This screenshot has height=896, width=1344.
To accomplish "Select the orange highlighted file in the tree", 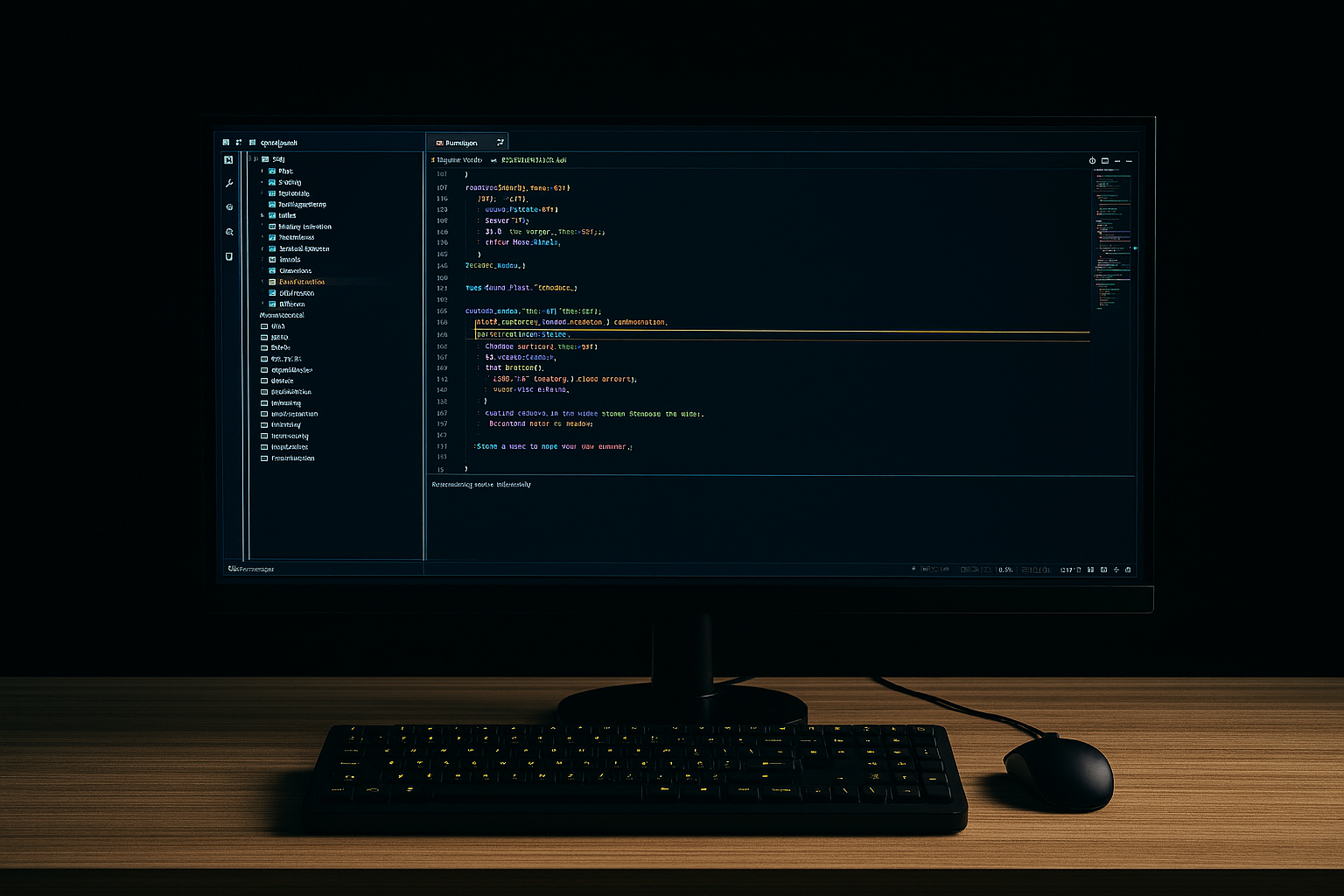I will (302, 282).
